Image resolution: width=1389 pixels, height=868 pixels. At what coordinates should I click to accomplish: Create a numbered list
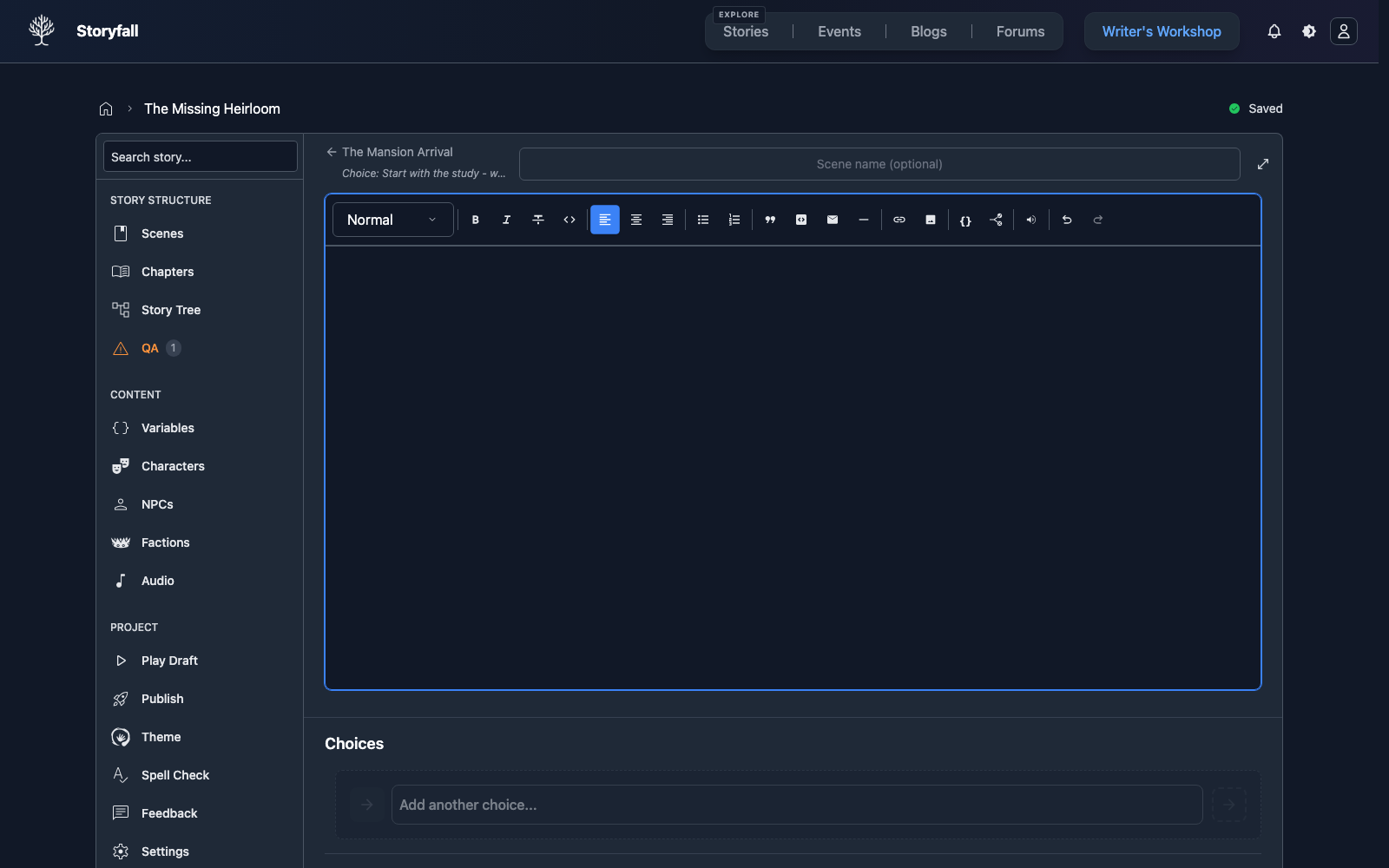734,220
